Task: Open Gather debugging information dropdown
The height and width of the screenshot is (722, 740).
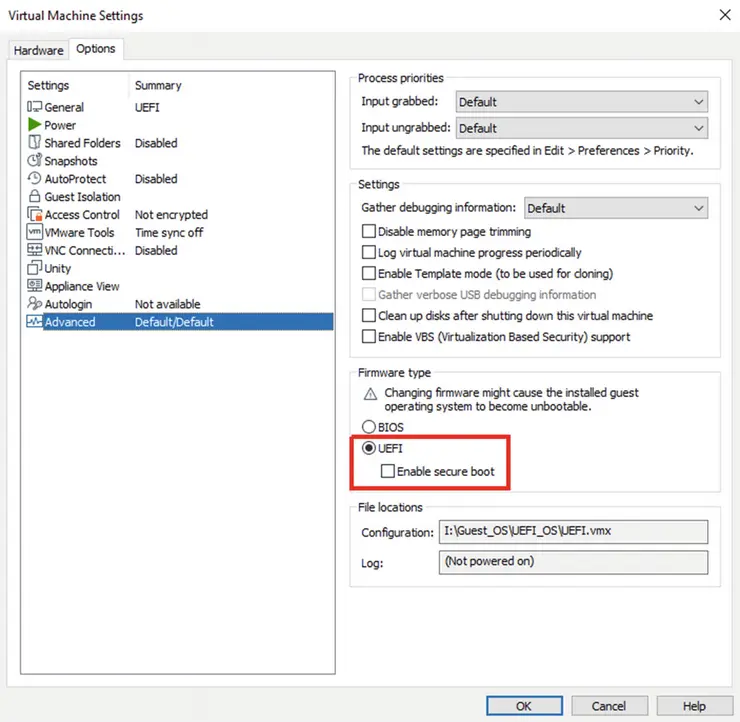Action: (x=615, y=208)
